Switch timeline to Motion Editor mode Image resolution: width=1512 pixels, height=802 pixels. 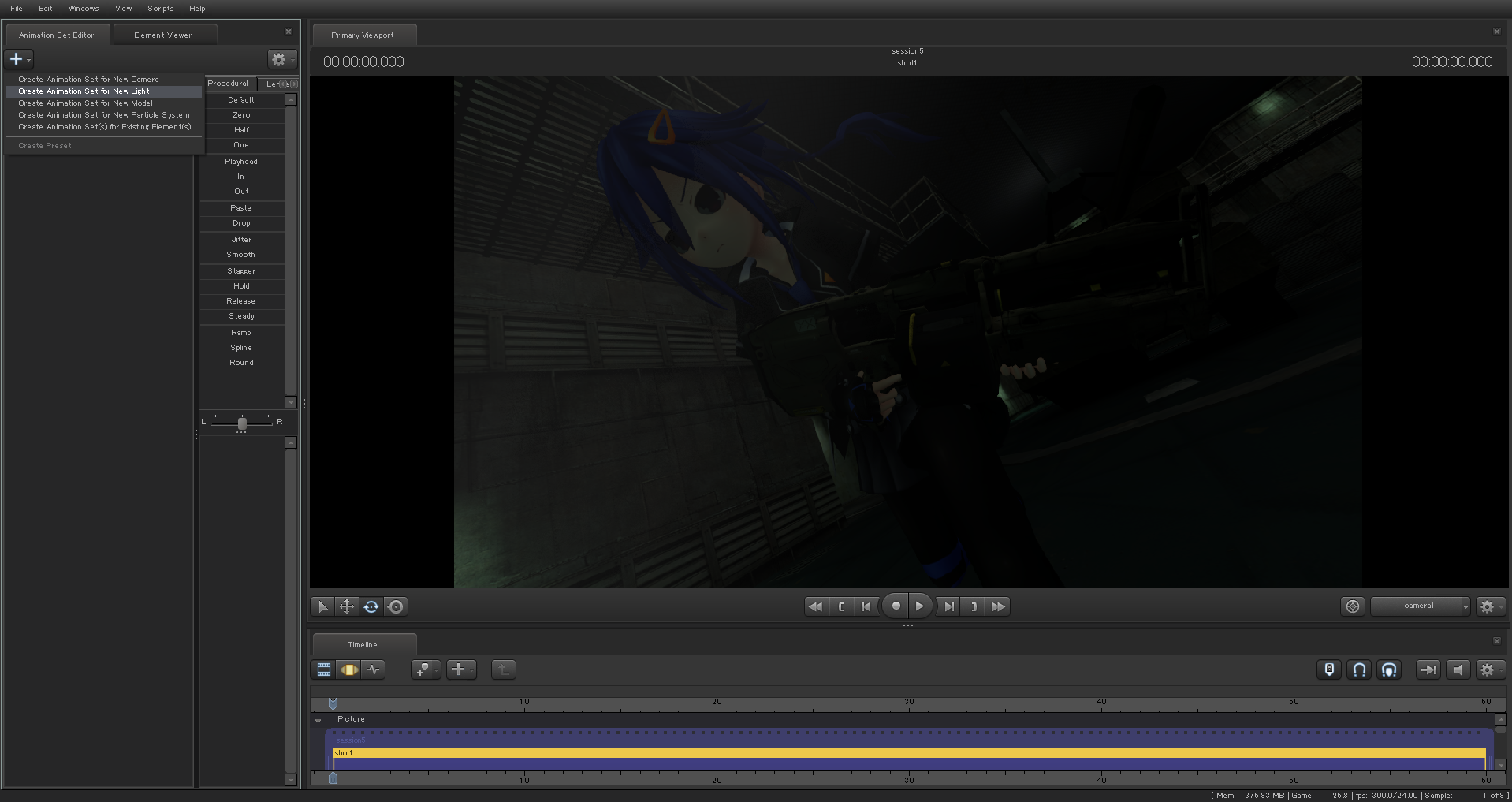tap(348, 670)
